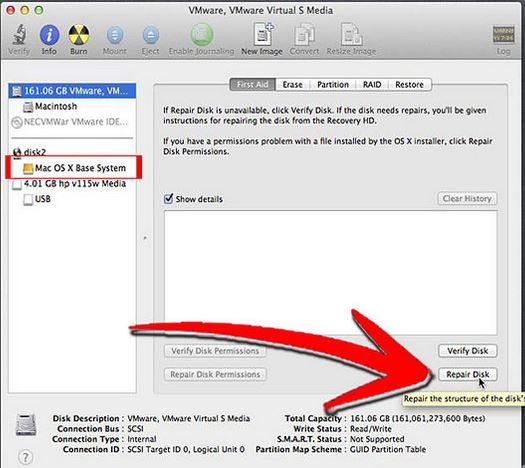This screenshot has height=468, width=525.
Task: Click the New Image toolbar icon
Action: pyautogui.click(x=263, y=34)
